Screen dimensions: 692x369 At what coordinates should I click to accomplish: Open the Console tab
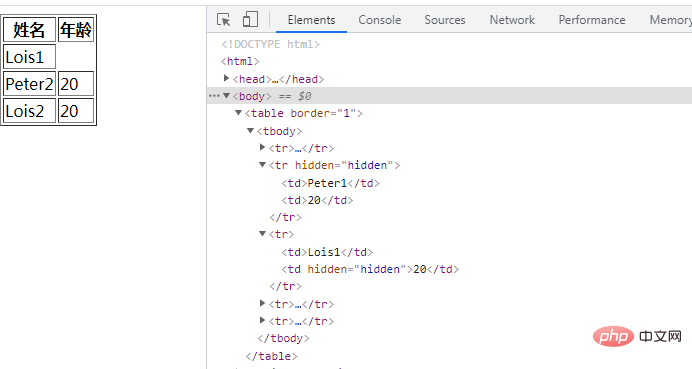[x=380, y=20]
